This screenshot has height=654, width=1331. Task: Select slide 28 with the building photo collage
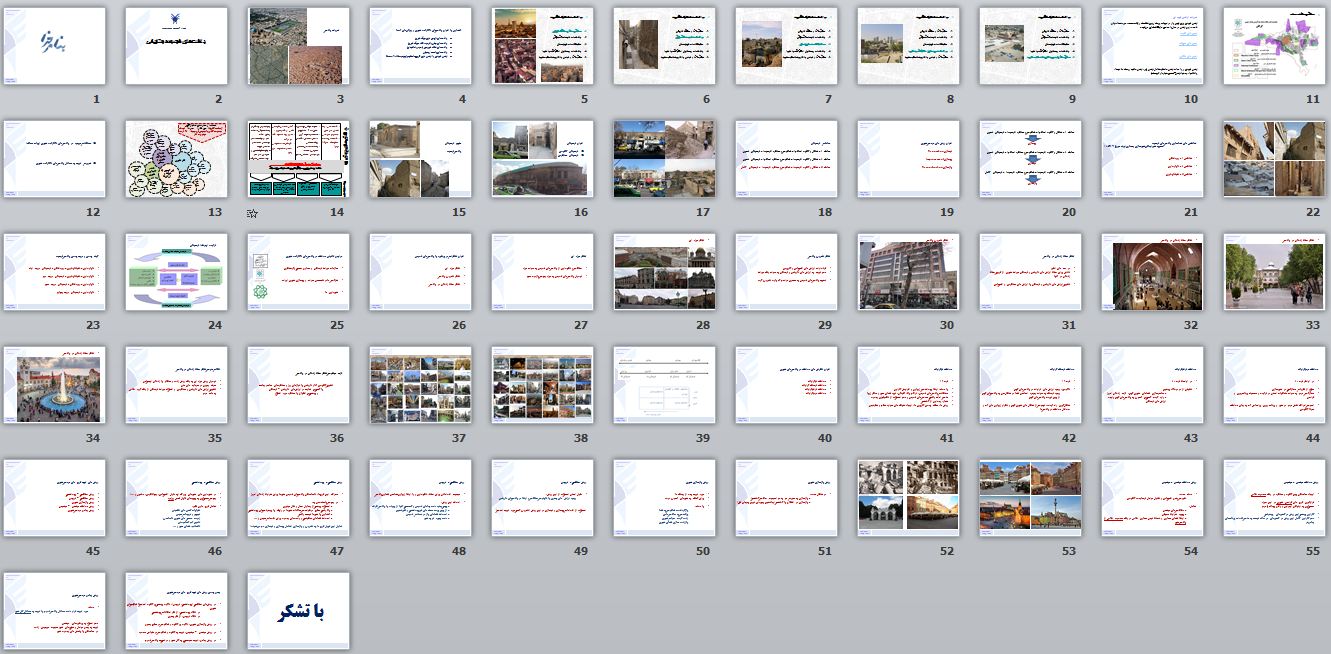click(x=664, y=272)
